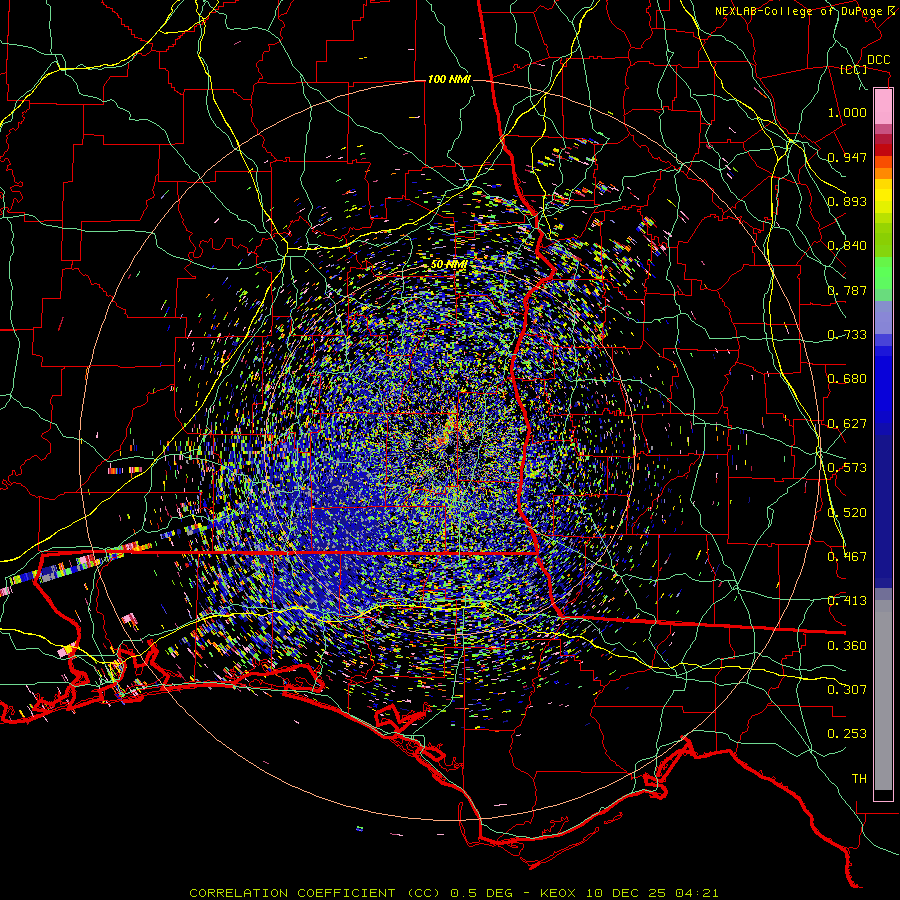Click the red segment of the color bar

[x=883, y=149]
